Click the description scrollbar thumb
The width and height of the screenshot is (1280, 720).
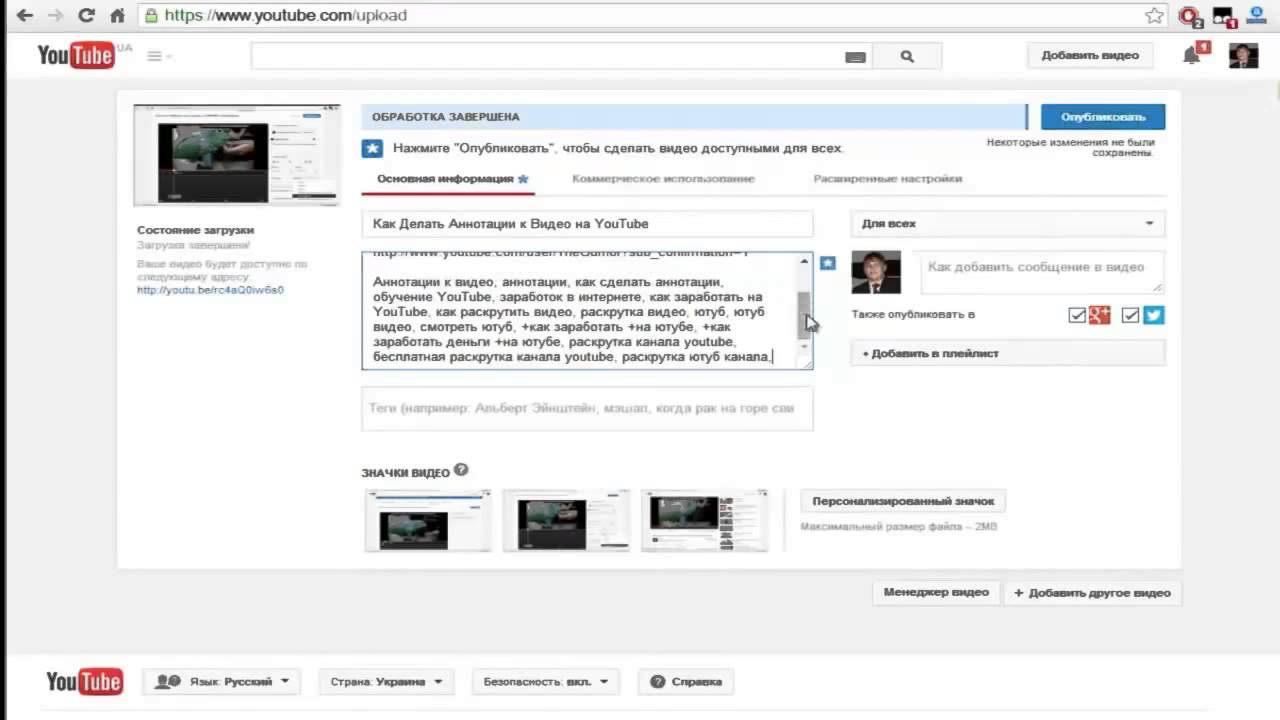pos(804,315)
